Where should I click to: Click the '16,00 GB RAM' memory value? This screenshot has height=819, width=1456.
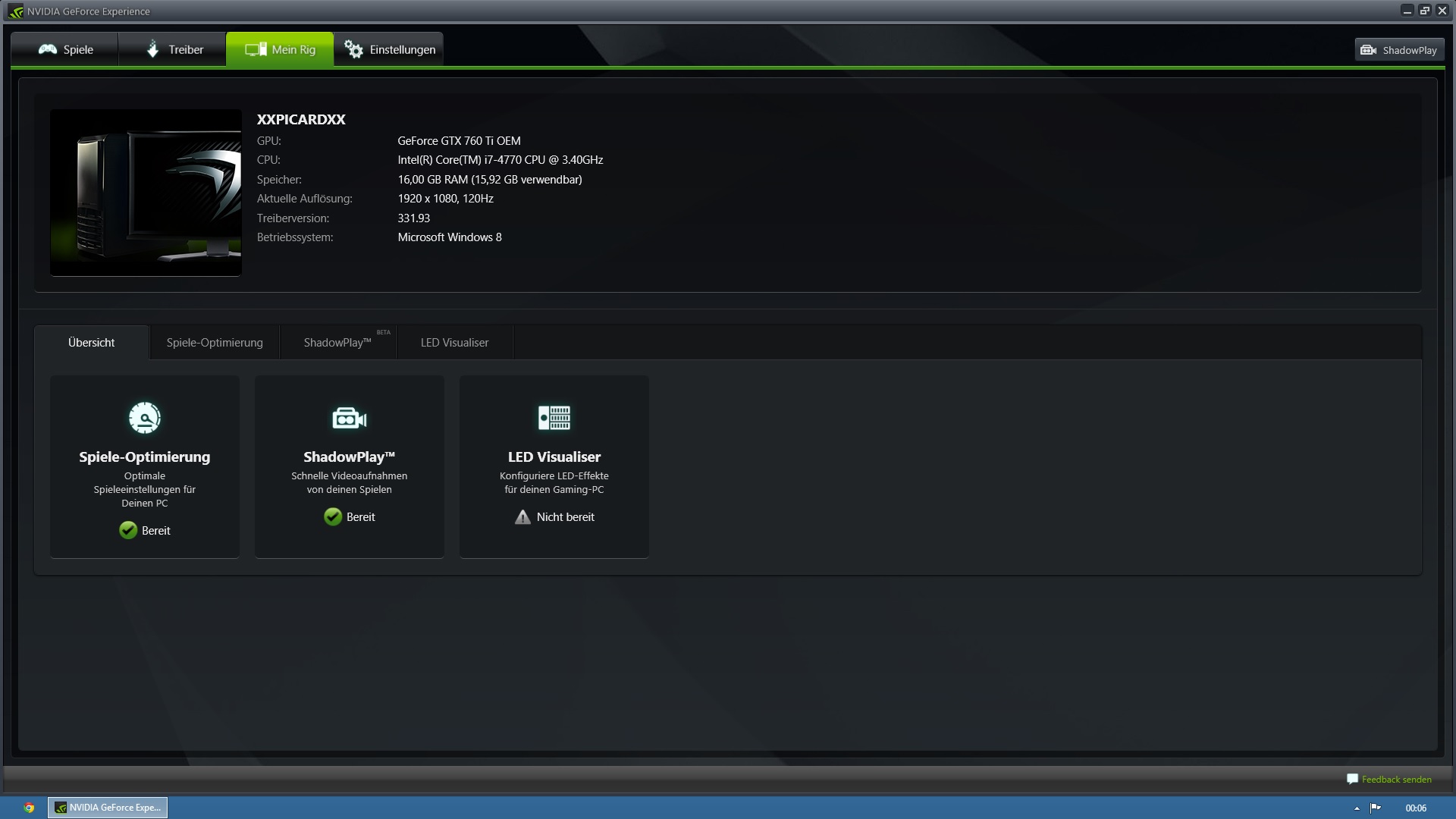[490, 180]
